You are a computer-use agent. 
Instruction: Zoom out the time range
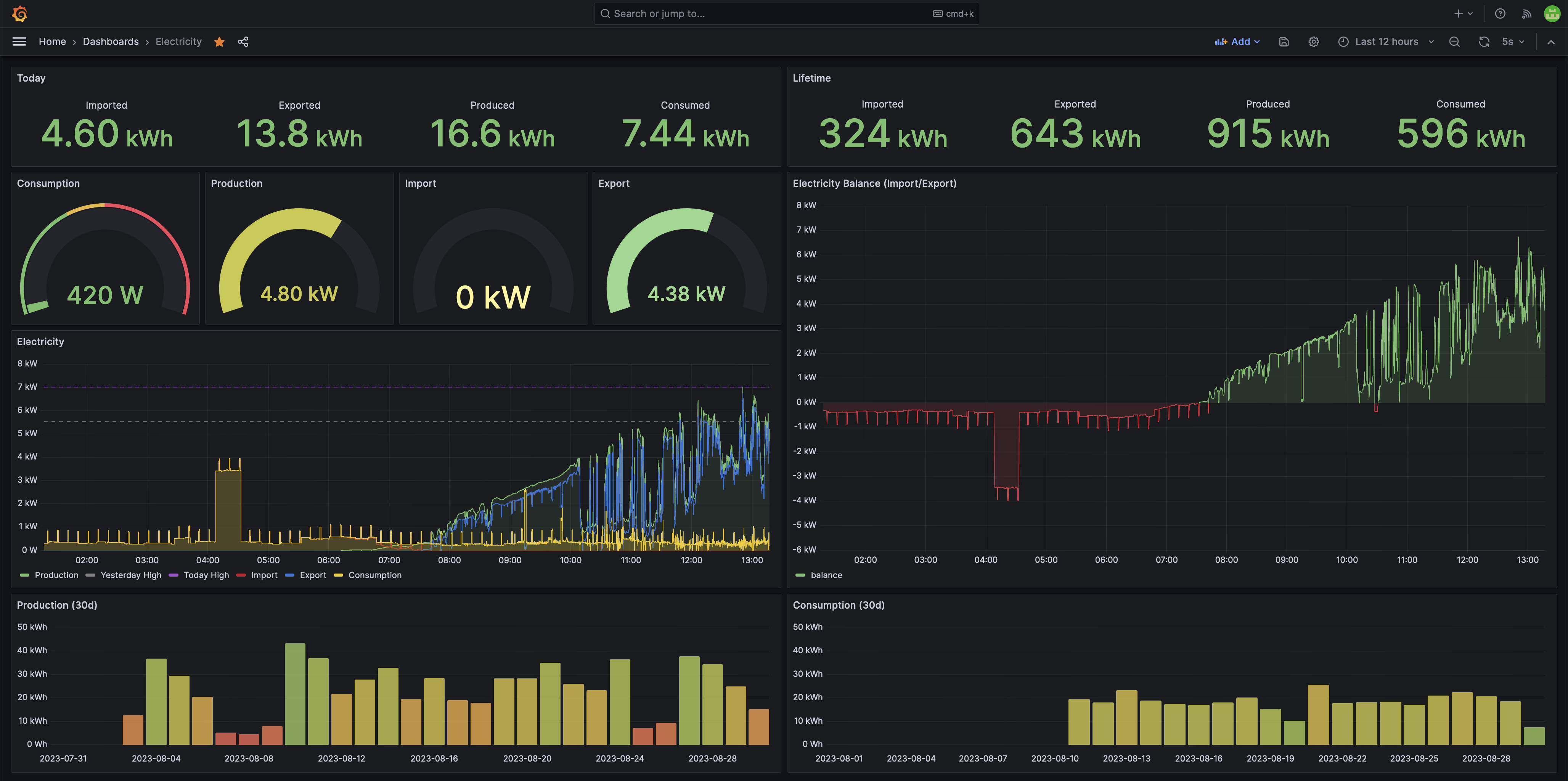point(1454,42)
